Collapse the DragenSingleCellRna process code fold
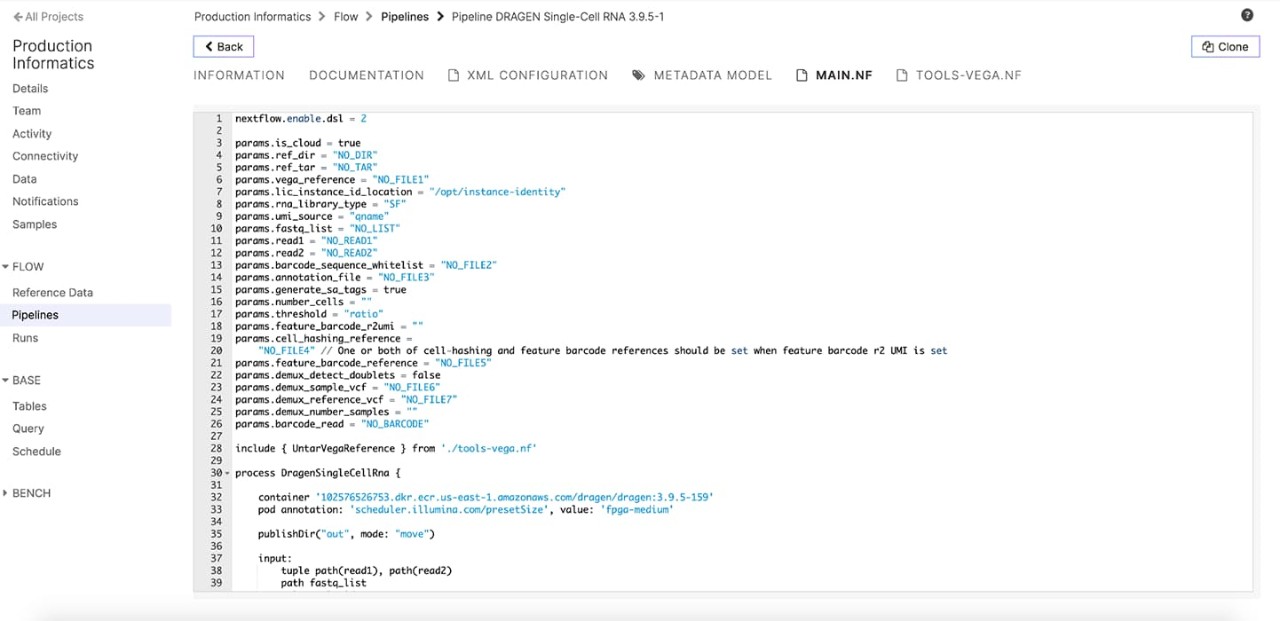Viewport: 1280px width, 621px height. (x=225, y=472)
